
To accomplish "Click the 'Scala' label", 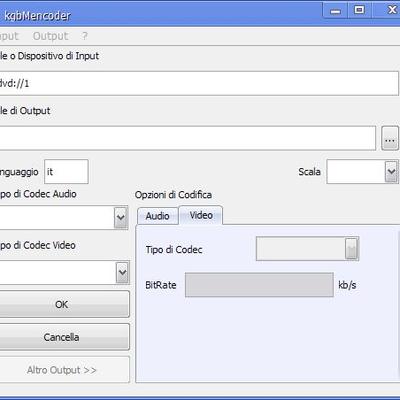I will [309, 172].
